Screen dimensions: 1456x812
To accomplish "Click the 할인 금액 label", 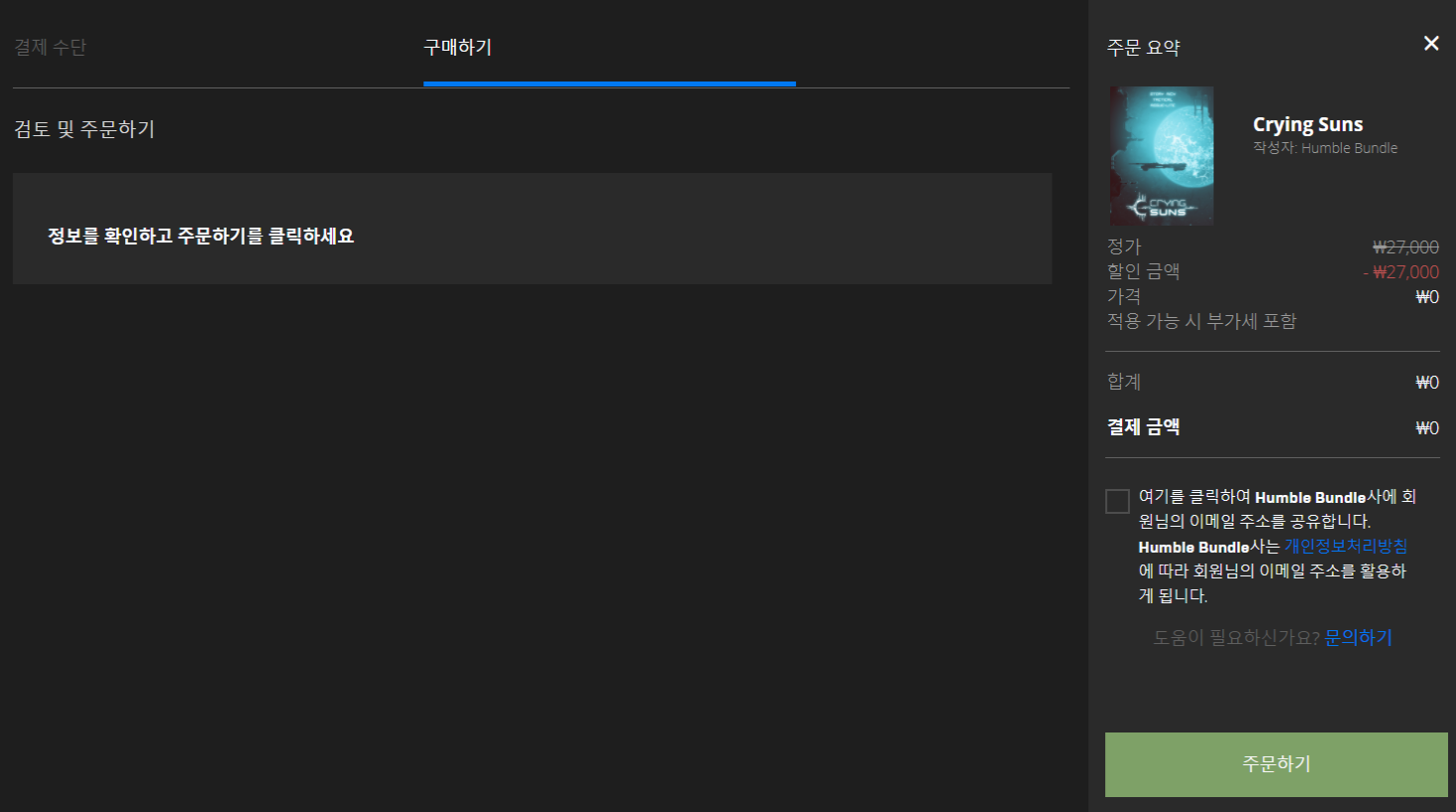I will coord(1143,271).
